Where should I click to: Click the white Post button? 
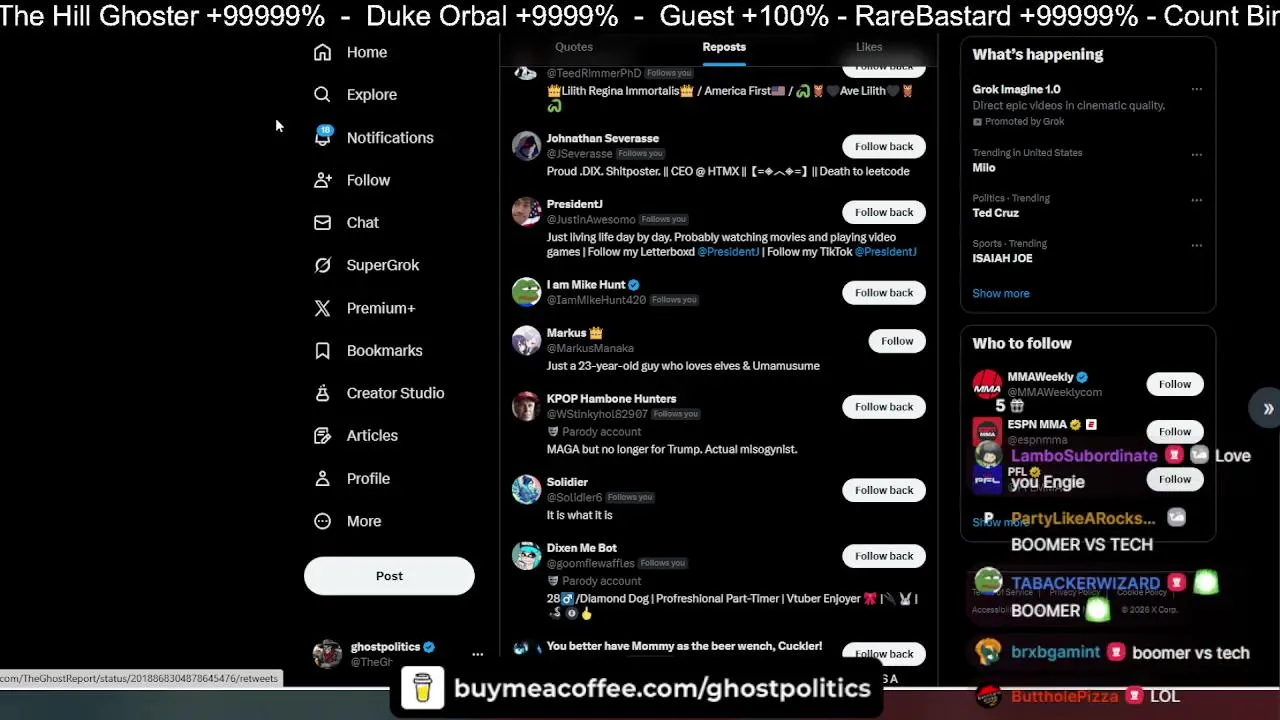[389, 576]
